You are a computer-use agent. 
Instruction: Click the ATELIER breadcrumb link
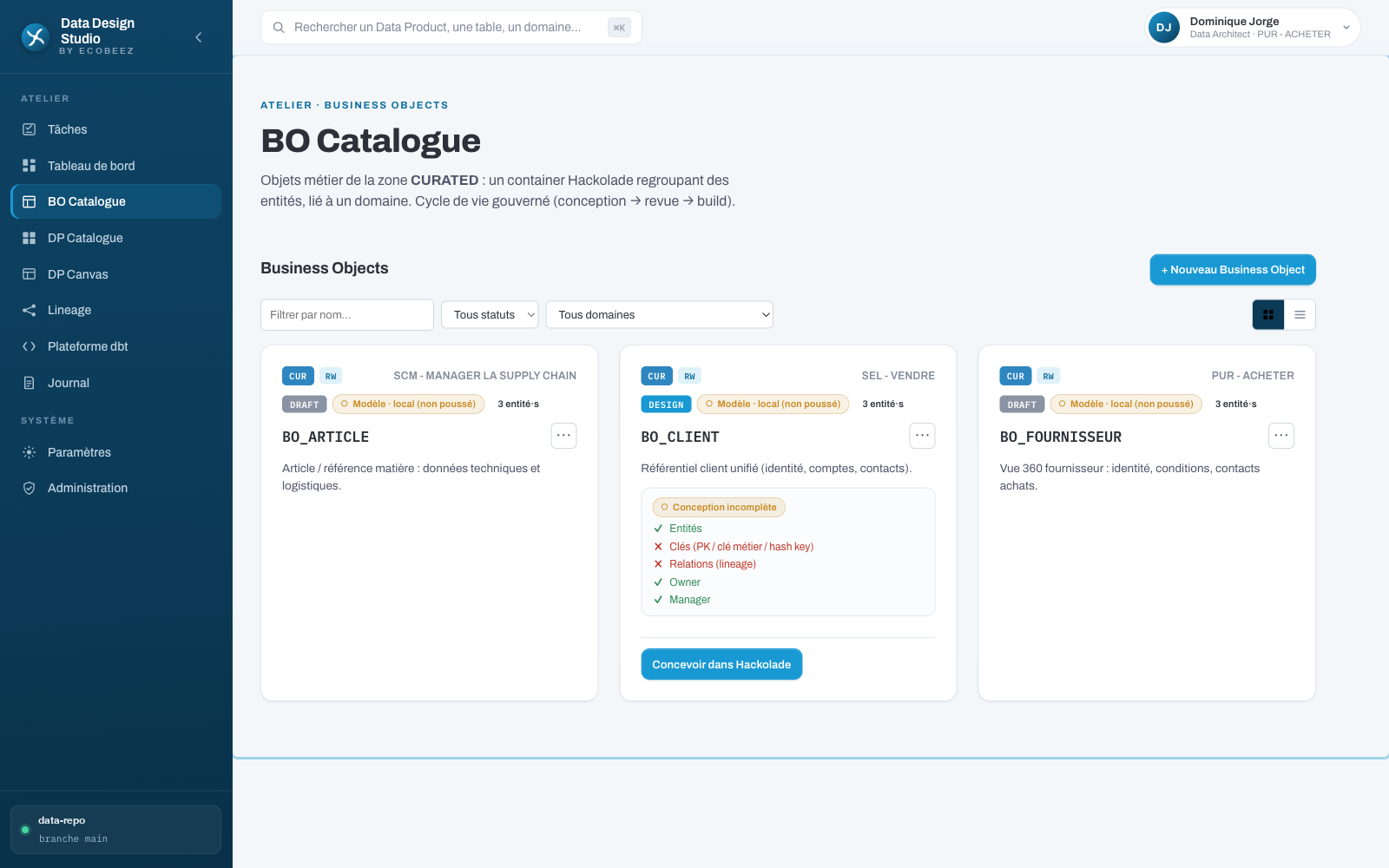[286, 105]
